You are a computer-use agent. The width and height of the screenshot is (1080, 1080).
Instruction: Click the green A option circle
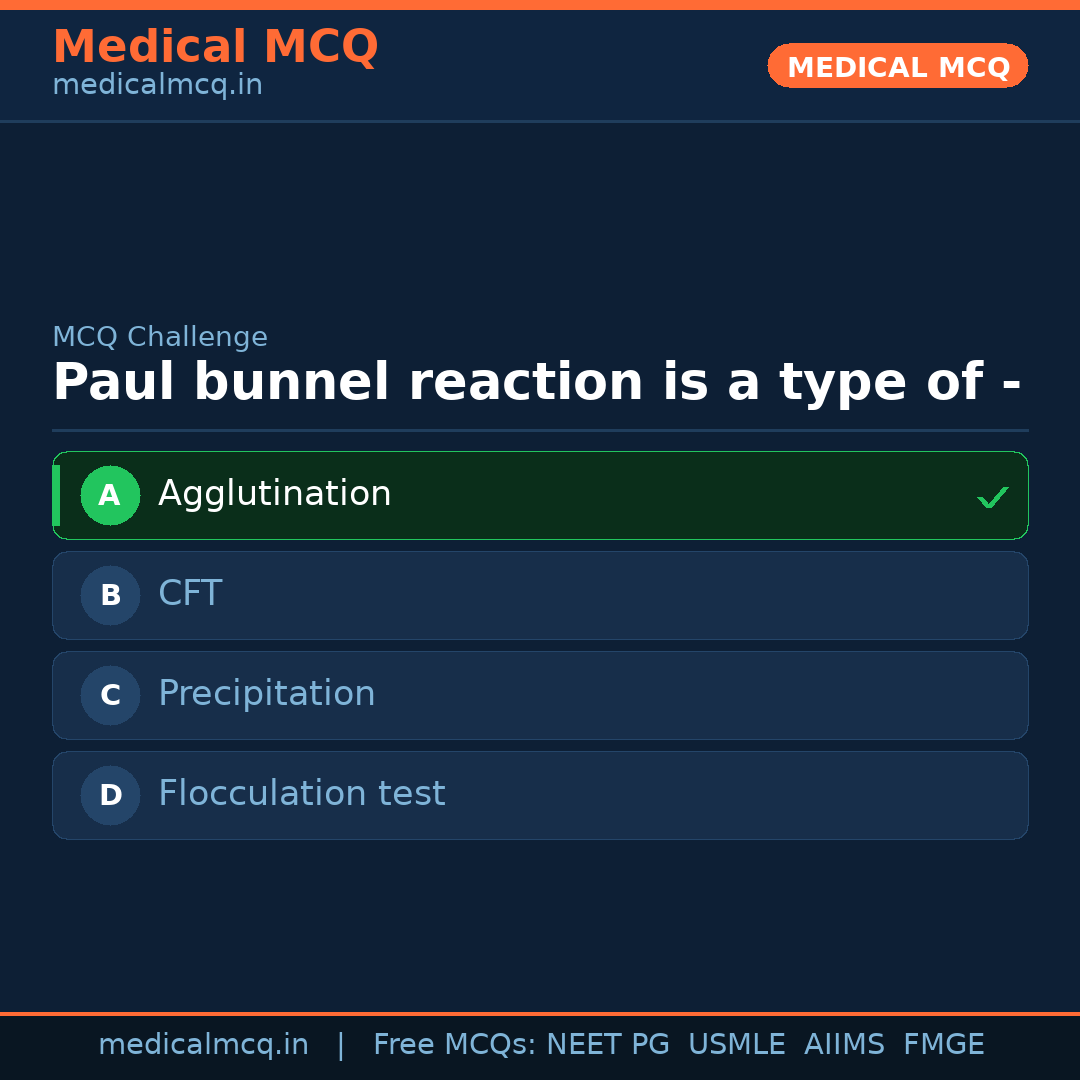pyautogui.click(x=110, y=495)
